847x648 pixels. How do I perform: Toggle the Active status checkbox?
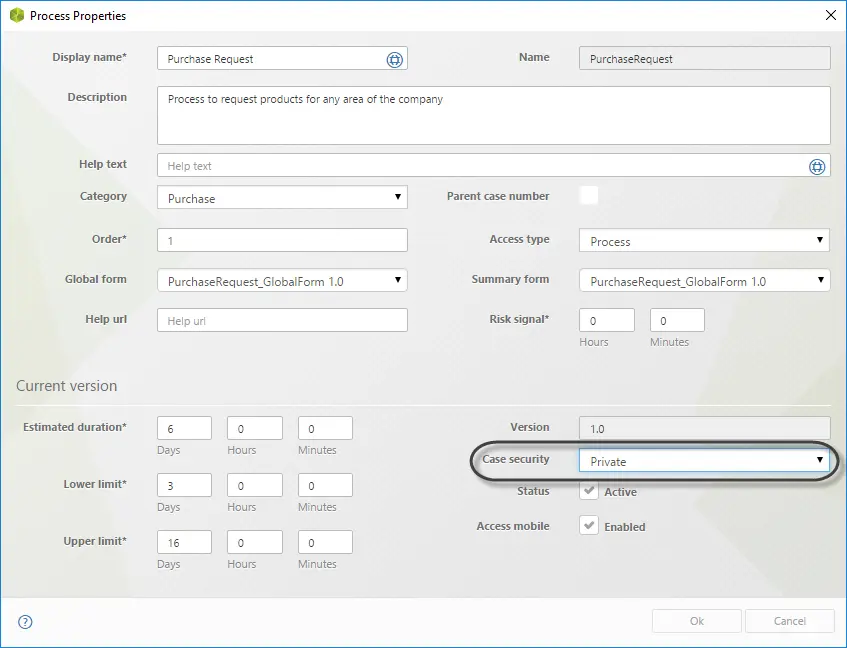(589, 491)
